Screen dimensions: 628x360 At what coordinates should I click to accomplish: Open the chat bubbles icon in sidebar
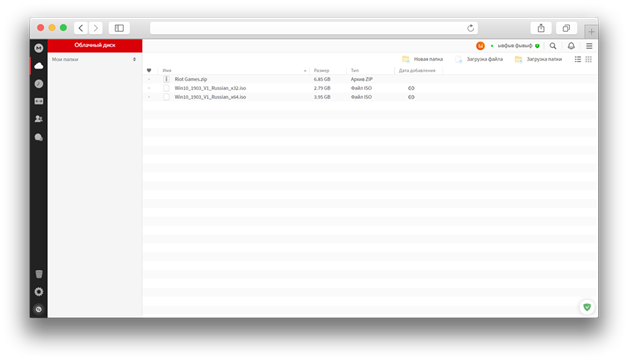pos(38,137)
